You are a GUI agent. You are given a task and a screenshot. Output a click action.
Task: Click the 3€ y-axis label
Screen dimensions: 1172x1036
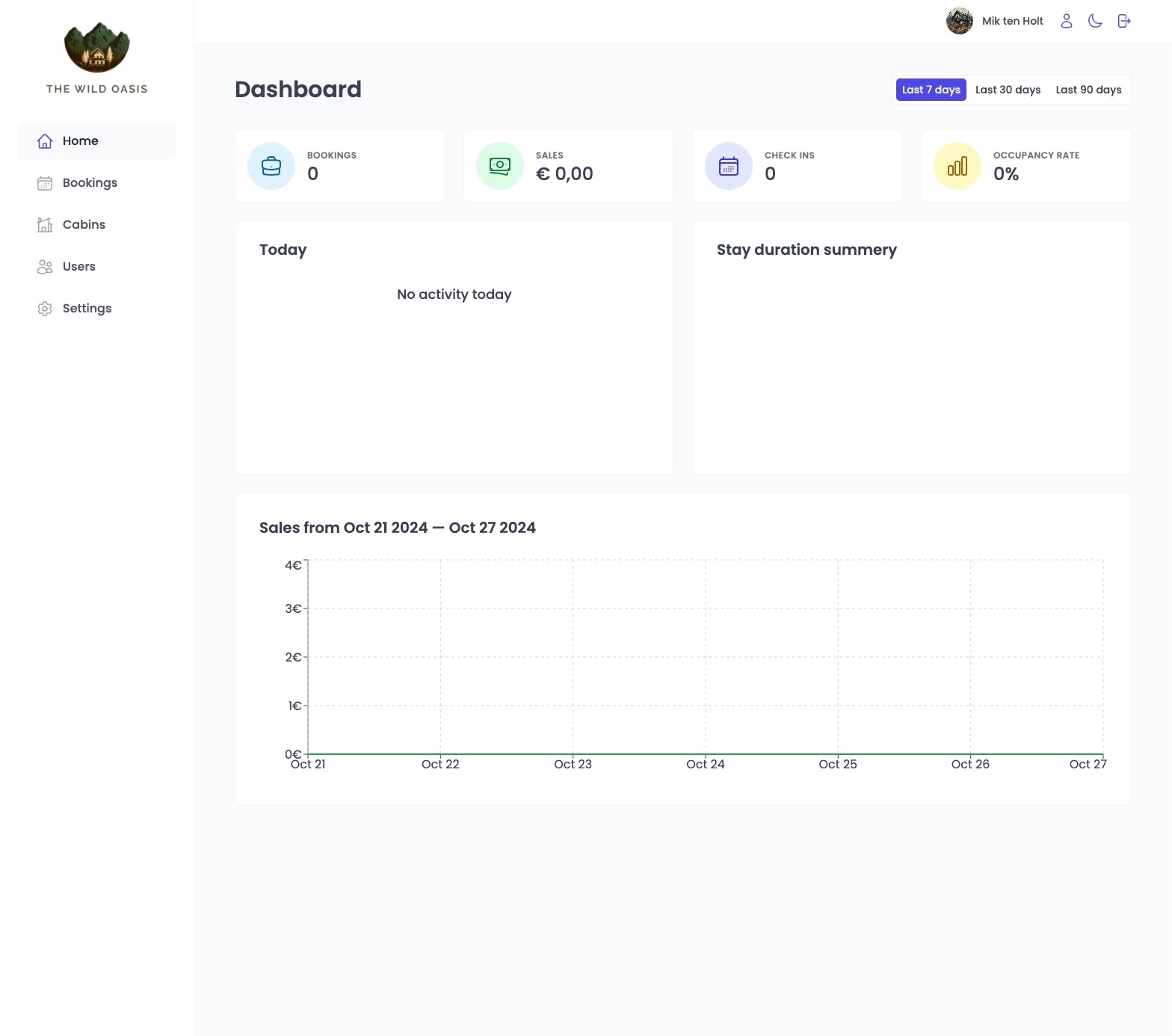tap(293, 608)
